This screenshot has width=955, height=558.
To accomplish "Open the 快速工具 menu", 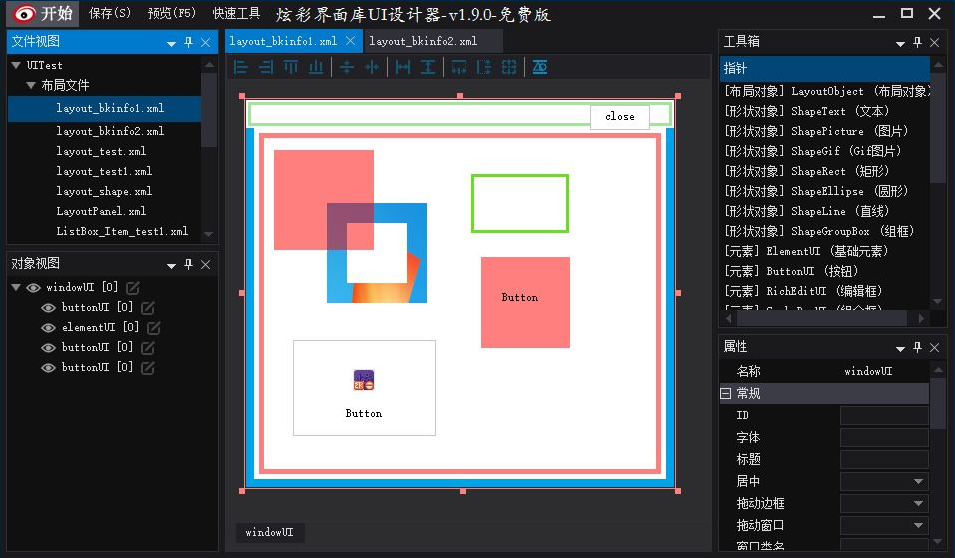I will pyautogui.click(x=236, y=13).
